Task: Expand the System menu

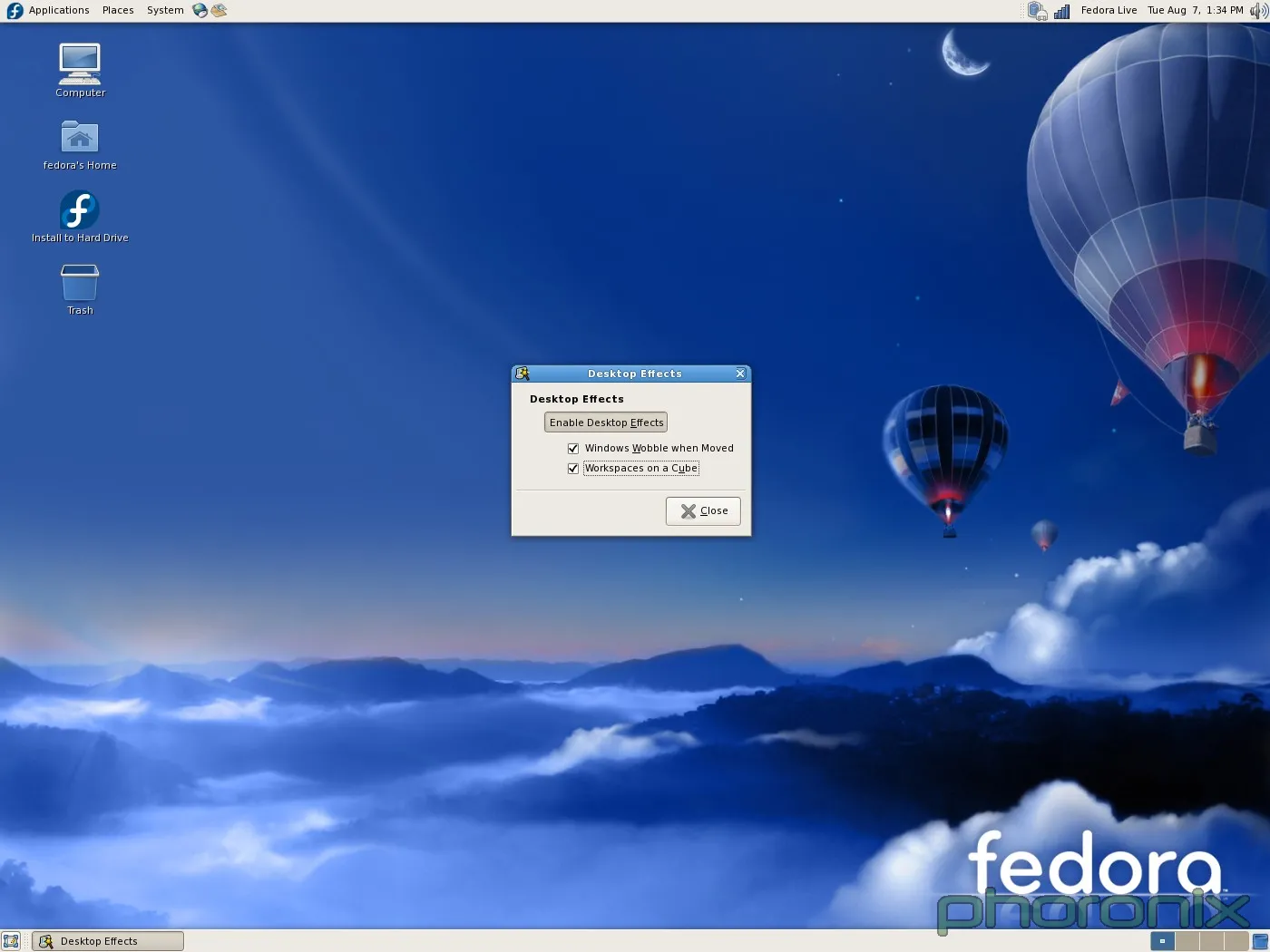Action: (x=165, y=11)
